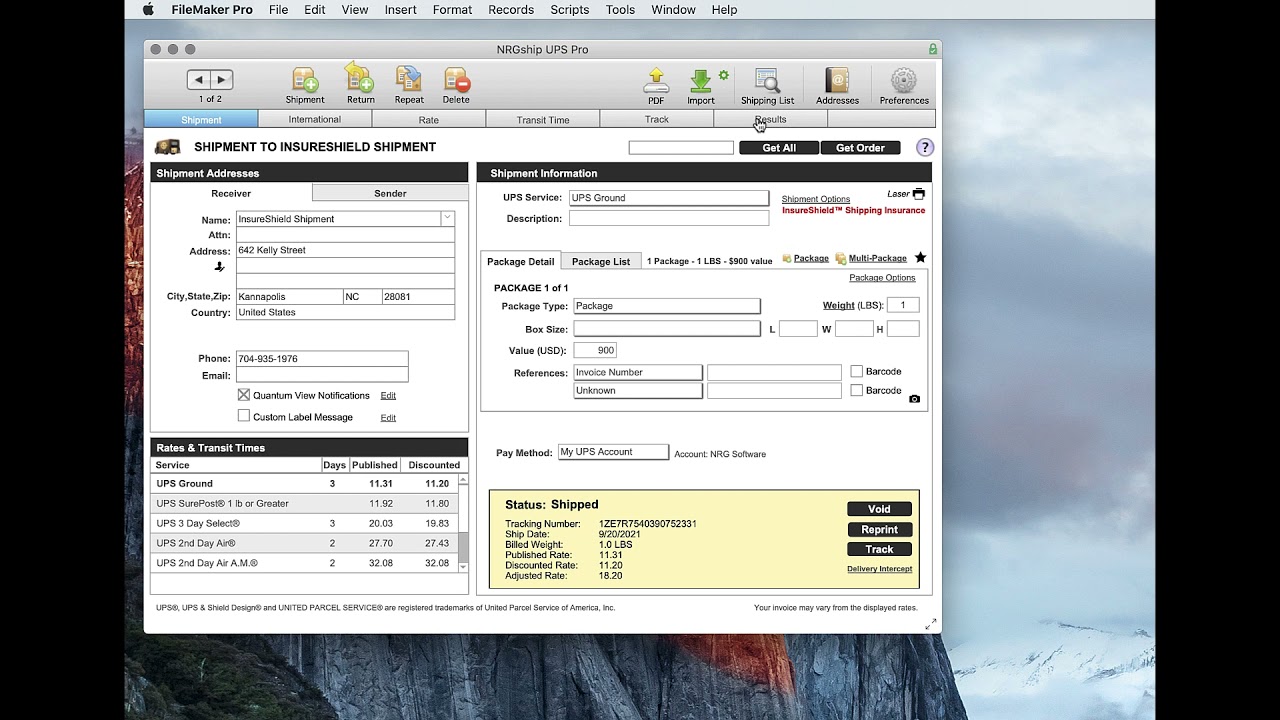Click the camera icon under barcodes

coord(914,398)
